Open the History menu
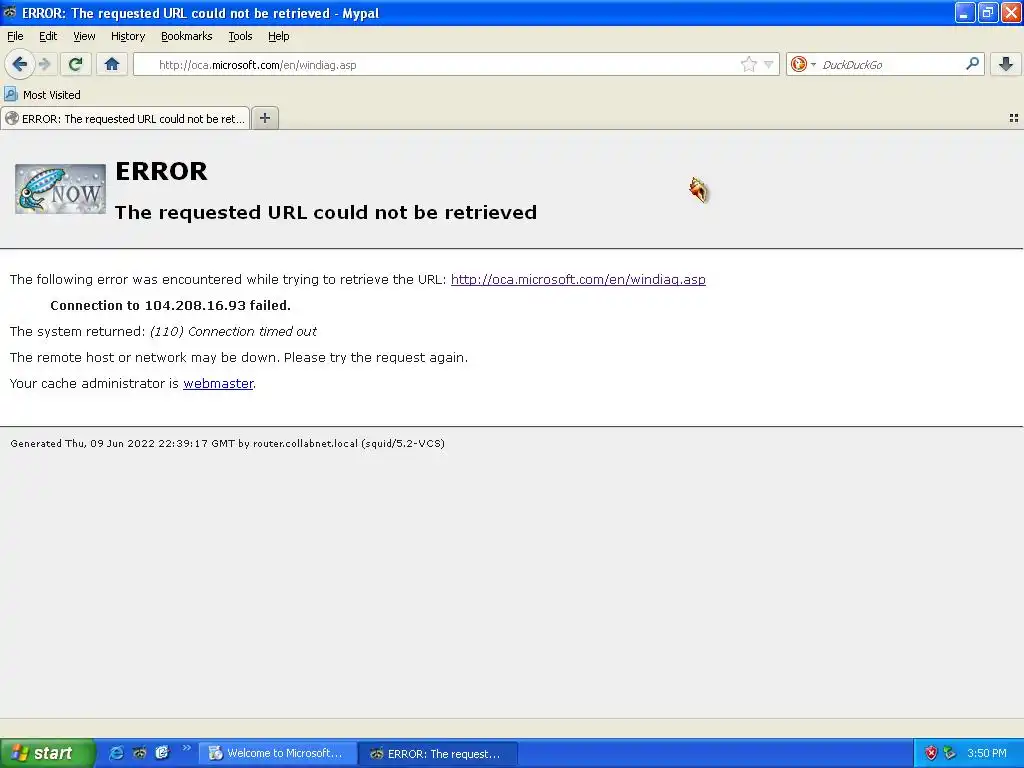The height and width of the screenshot is (768, 1024). click(x=128, y=36)
